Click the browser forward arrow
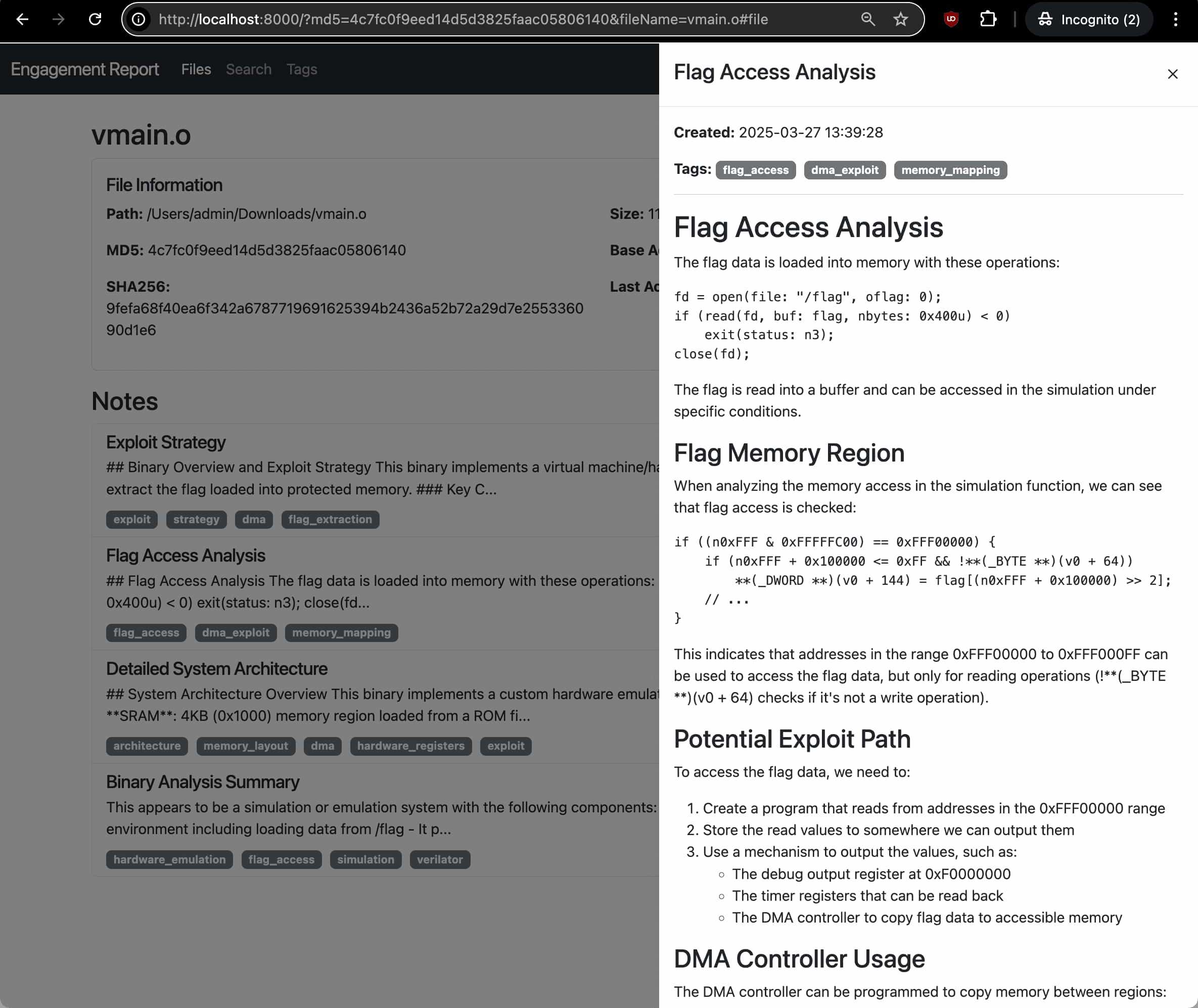1198x1008 pixels. point(58,19)
